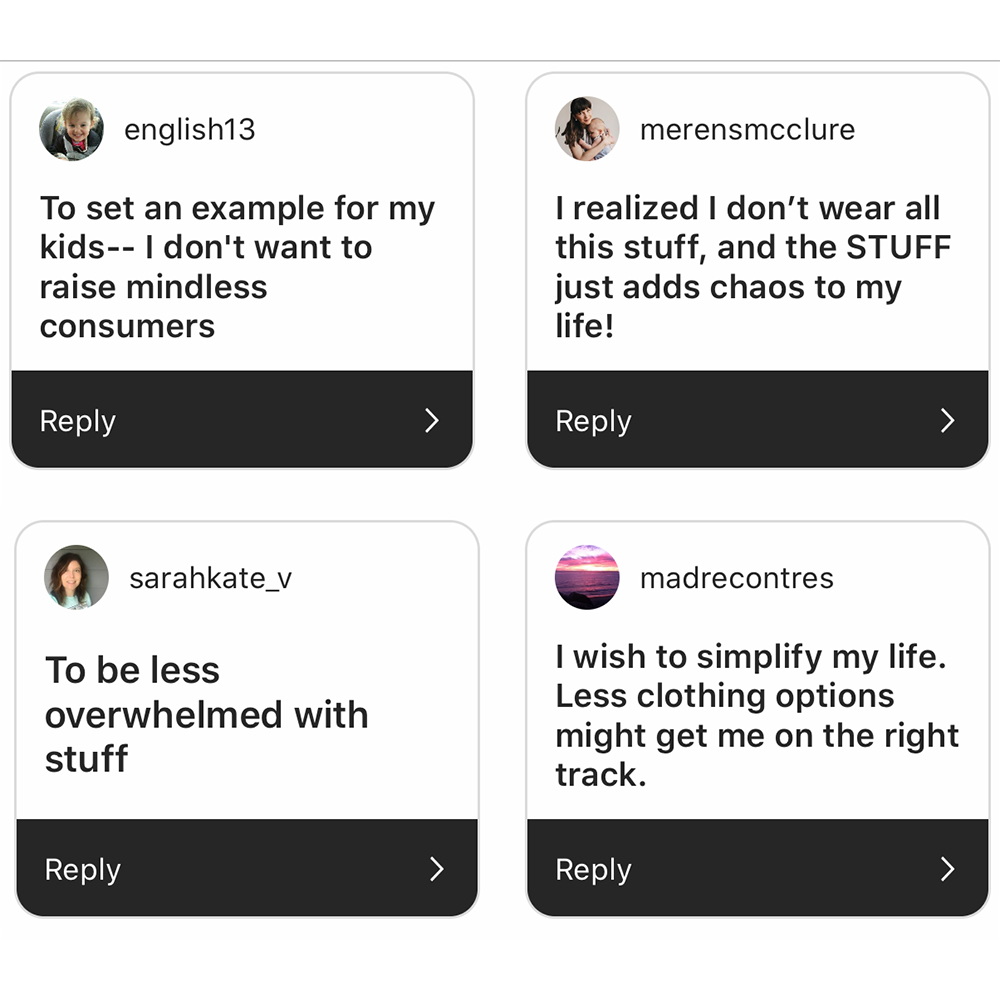
Task: Open english13's profile picture
Action: click(71, 129)
